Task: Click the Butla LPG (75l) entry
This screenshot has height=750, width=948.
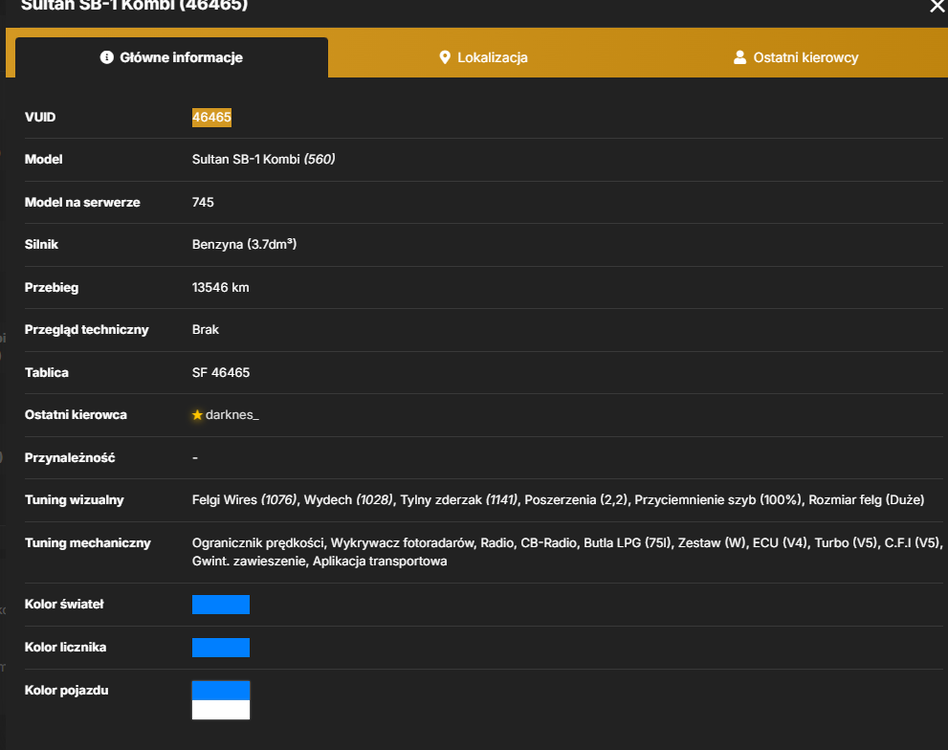Action: [627, 543]
